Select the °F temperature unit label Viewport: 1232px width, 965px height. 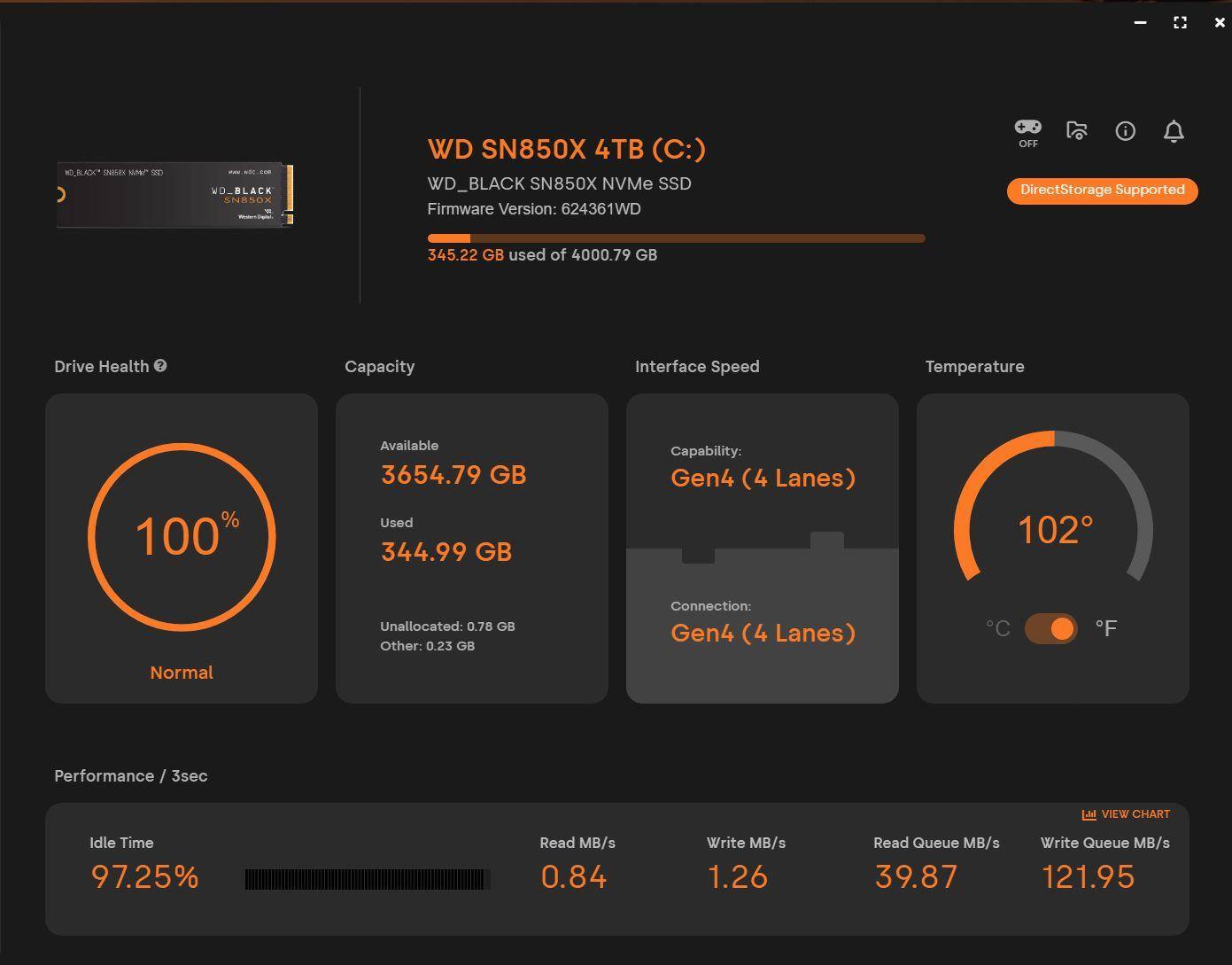tap(1106, 628)
